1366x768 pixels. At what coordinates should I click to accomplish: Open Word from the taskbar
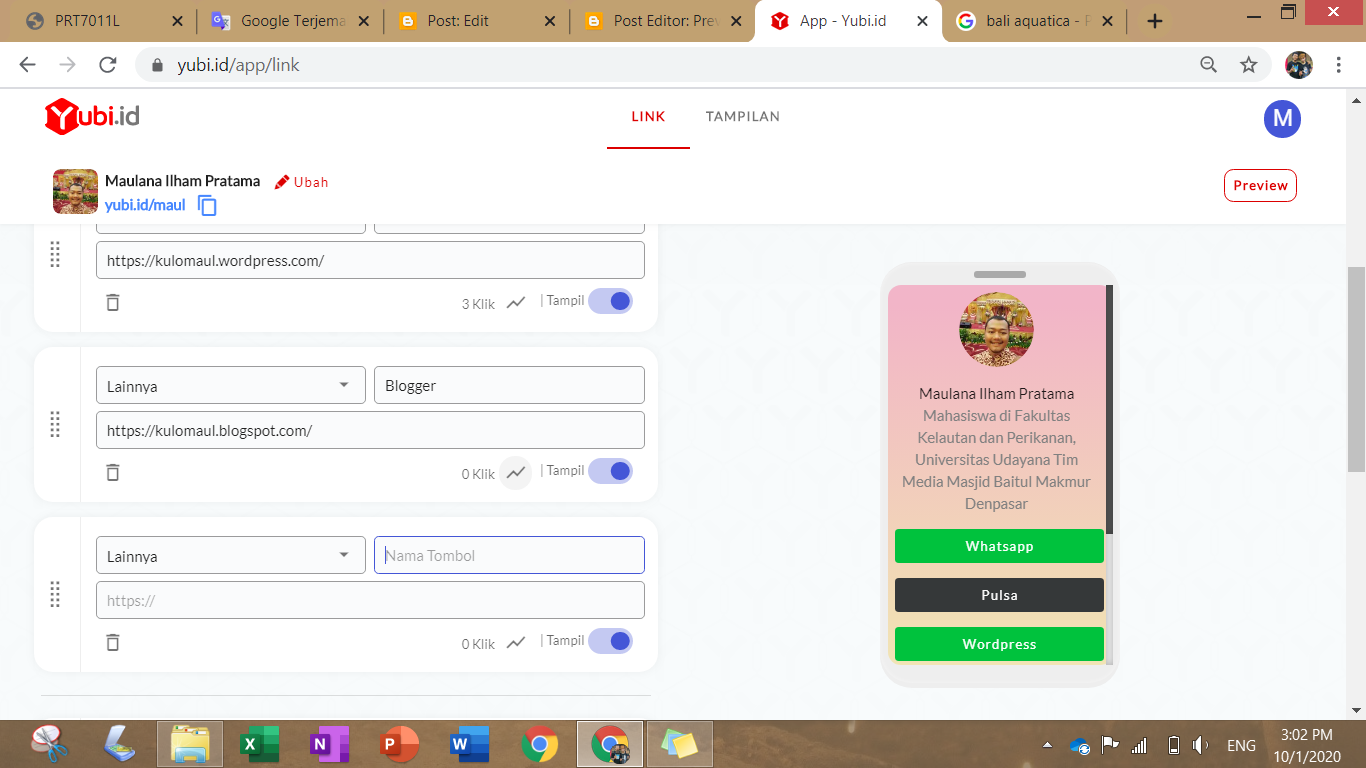click(469, 744)
